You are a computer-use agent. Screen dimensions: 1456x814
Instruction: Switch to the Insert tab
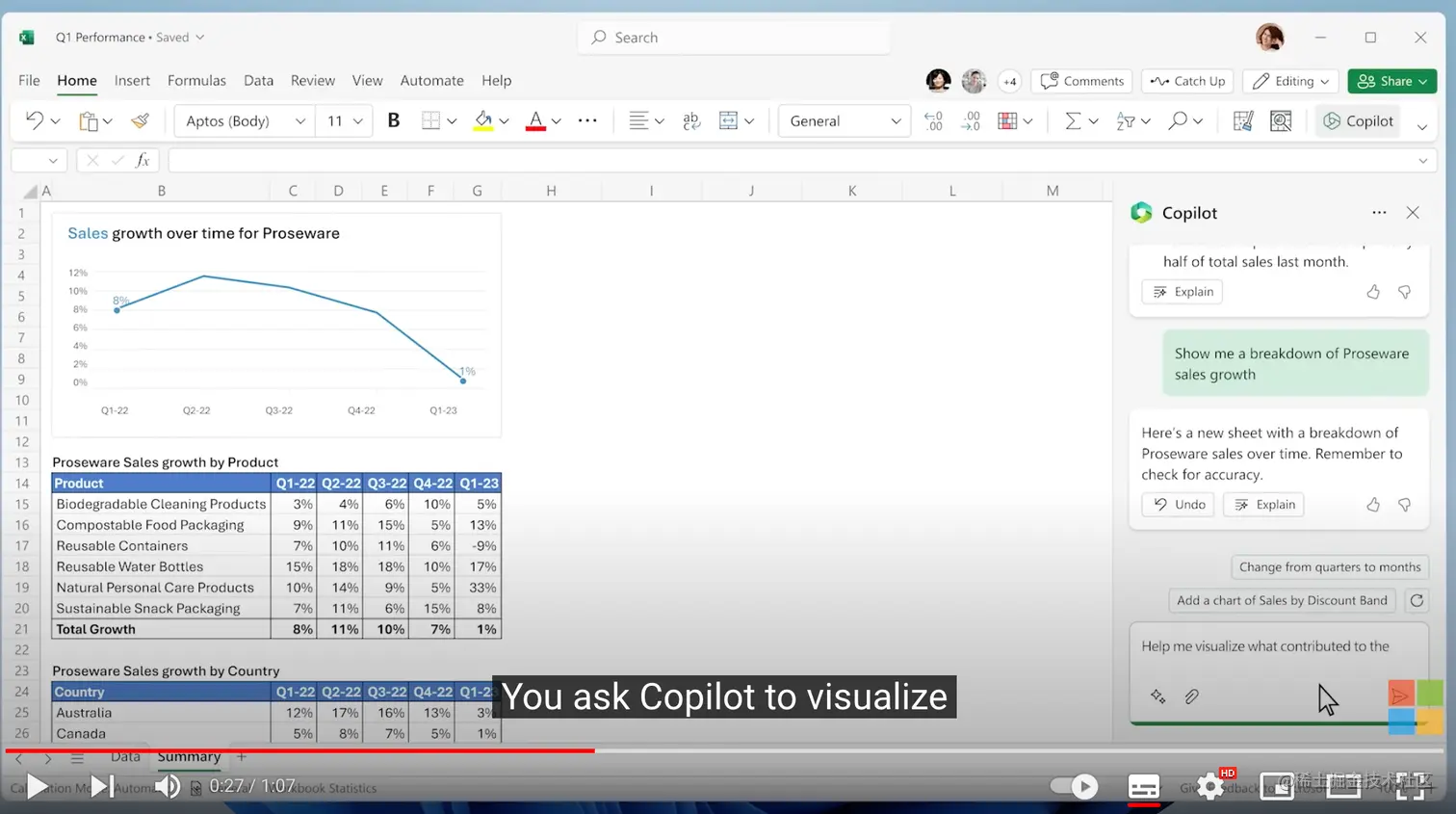point(132,81)
